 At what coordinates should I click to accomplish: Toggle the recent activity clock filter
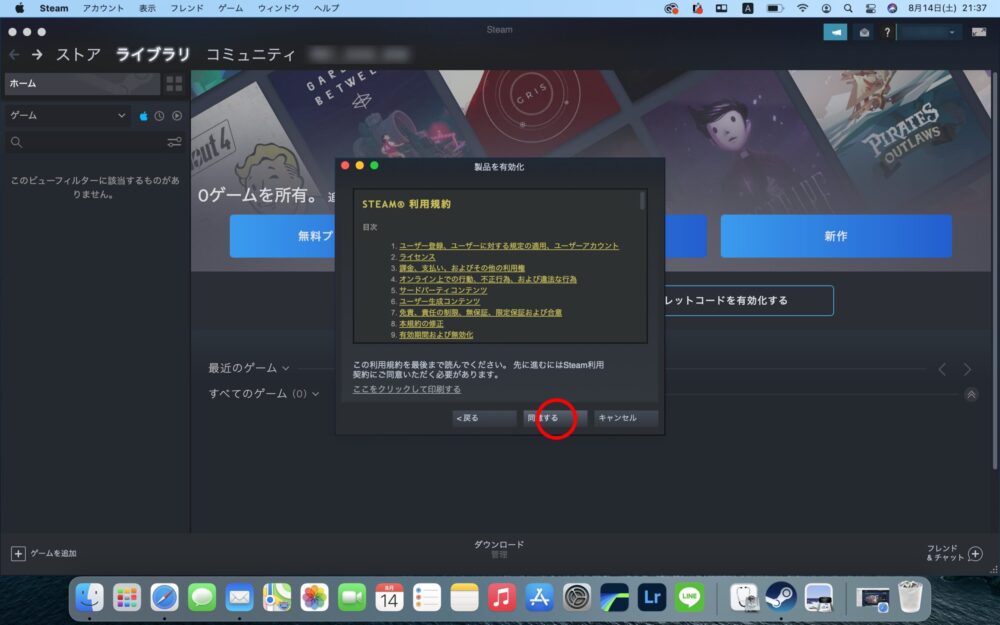pos(159,116)
